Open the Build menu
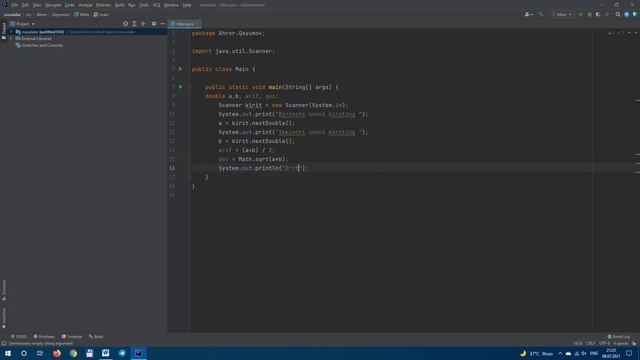640x360 pixels. (120, 5)
